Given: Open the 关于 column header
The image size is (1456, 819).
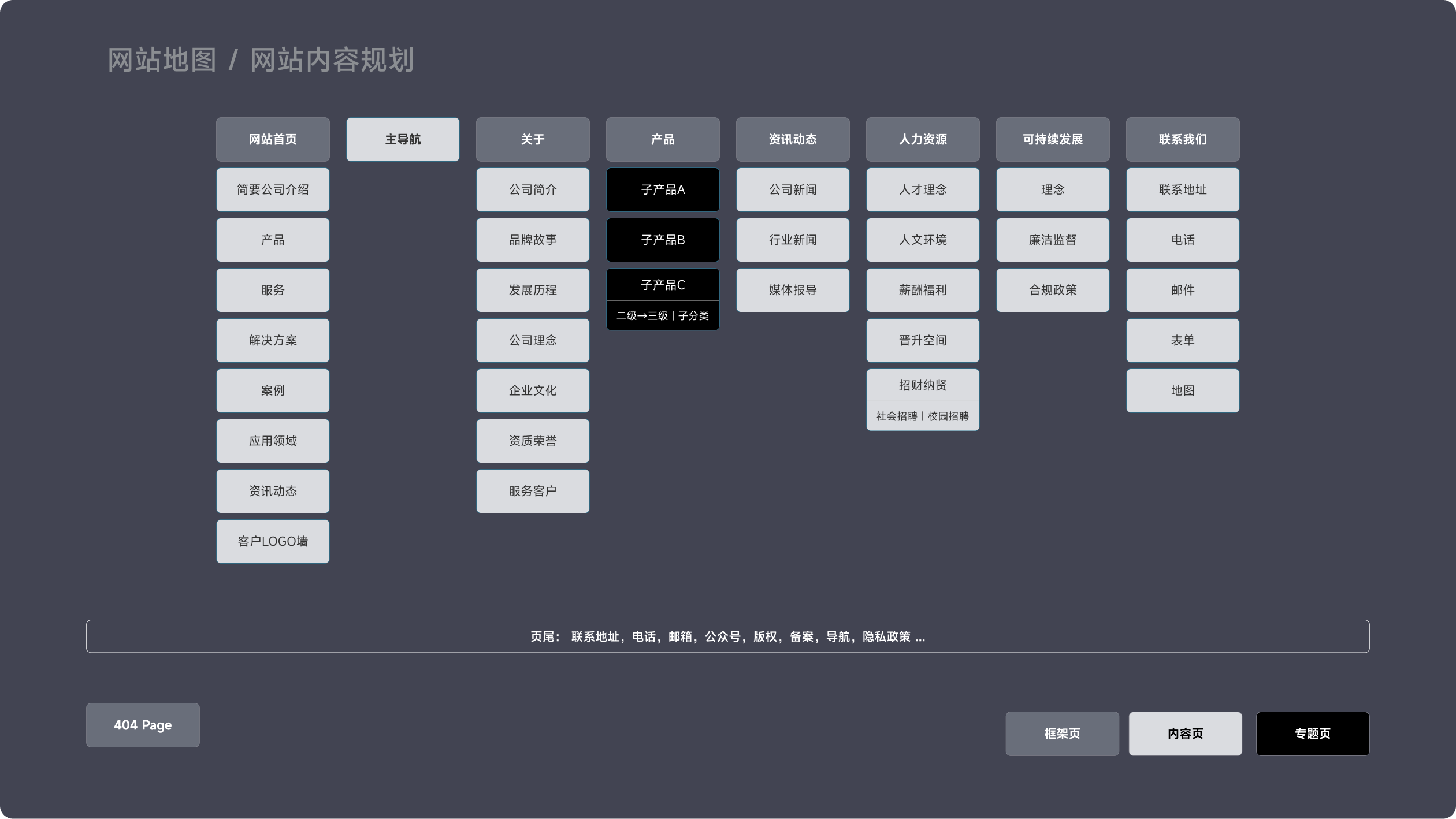Looking at the screenshot, I should point(533,139).
